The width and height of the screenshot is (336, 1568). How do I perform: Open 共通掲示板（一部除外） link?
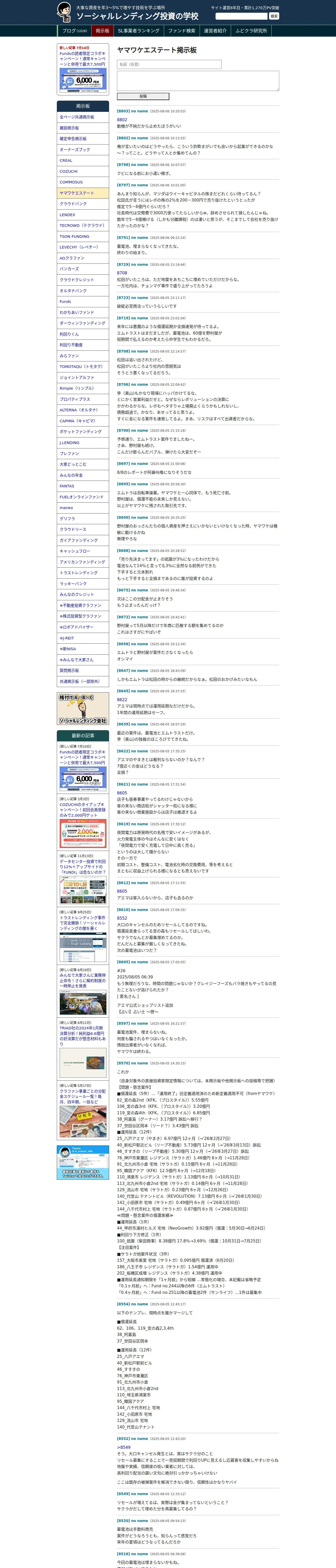83,682
